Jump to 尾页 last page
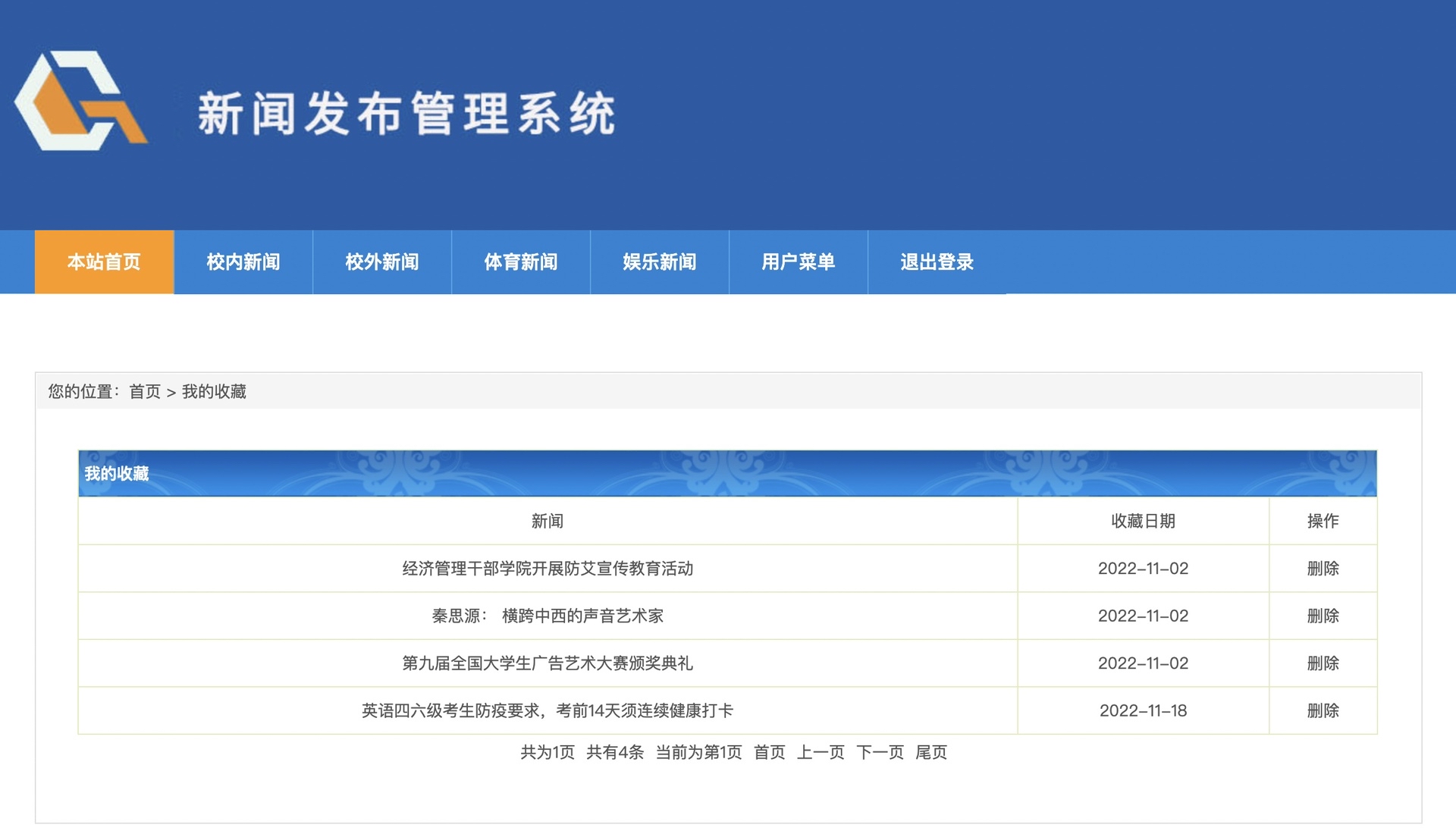Screen dimensions: 1456x837 [x=931, y=753]
